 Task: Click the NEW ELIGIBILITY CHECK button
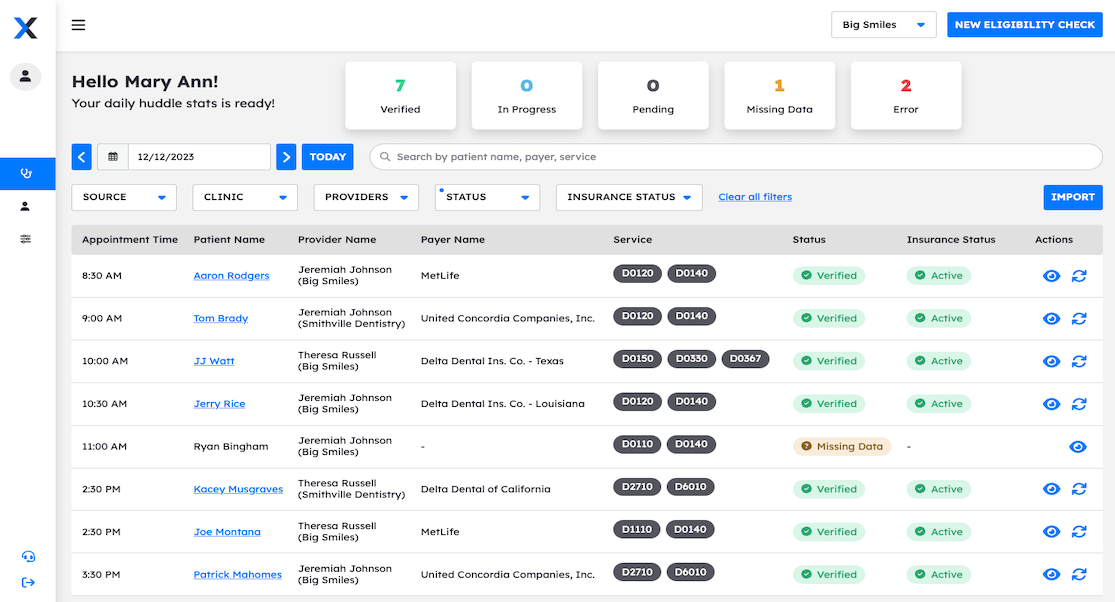1024,25
